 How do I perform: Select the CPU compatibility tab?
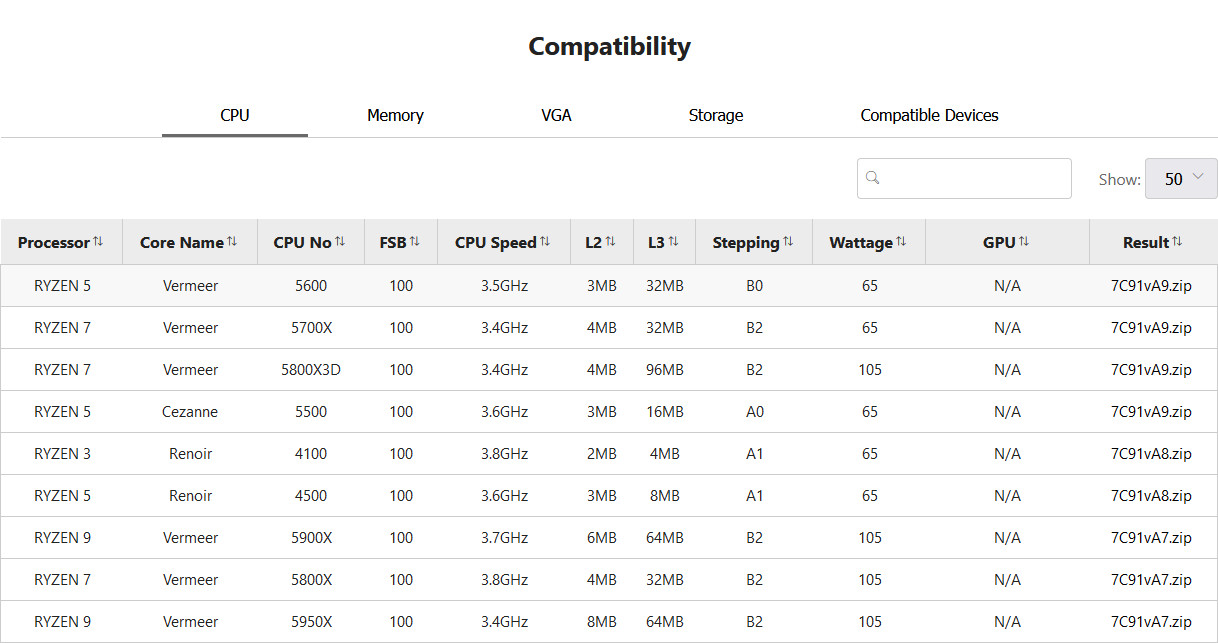235,115
